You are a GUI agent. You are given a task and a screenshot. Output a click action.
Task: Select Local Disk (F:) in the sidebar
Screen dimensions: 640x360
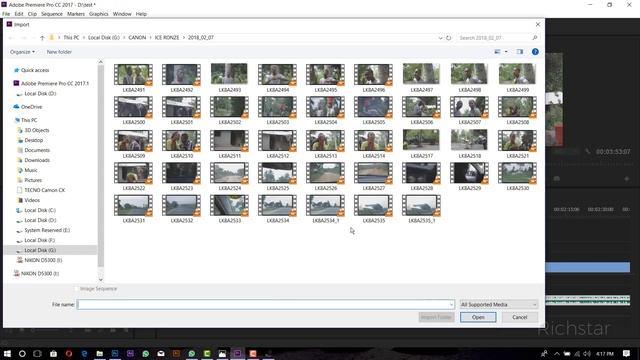tap(39, 240)
